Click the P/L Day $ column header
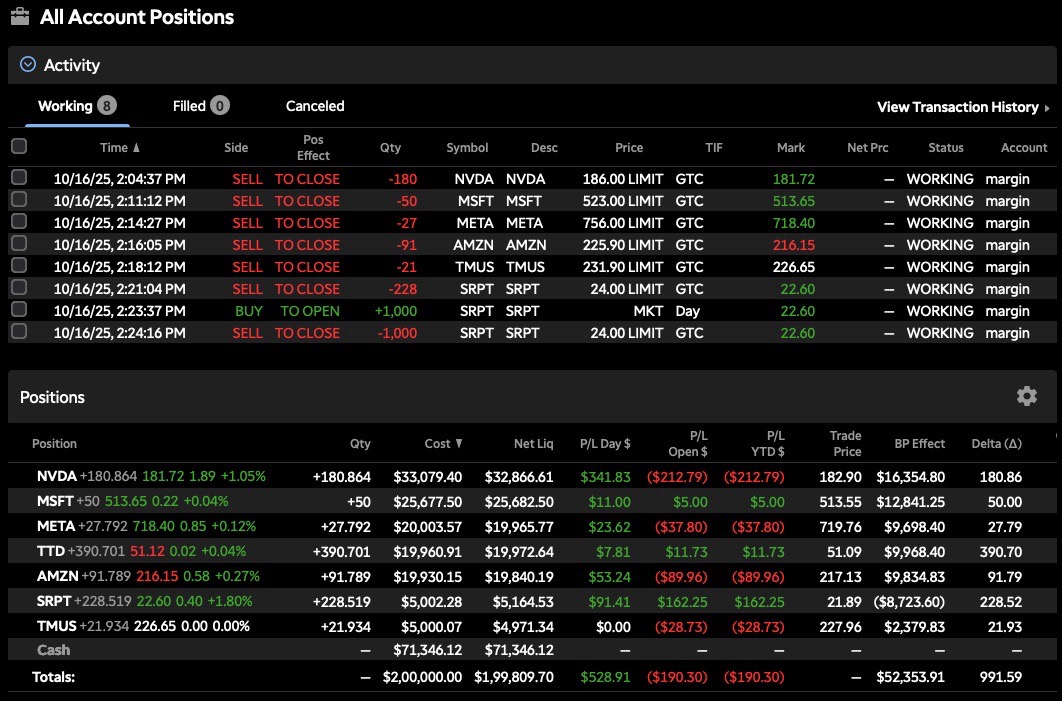The height and width of the screenshot is (701, 1062). pyautogui.click(x=605, y=443)
